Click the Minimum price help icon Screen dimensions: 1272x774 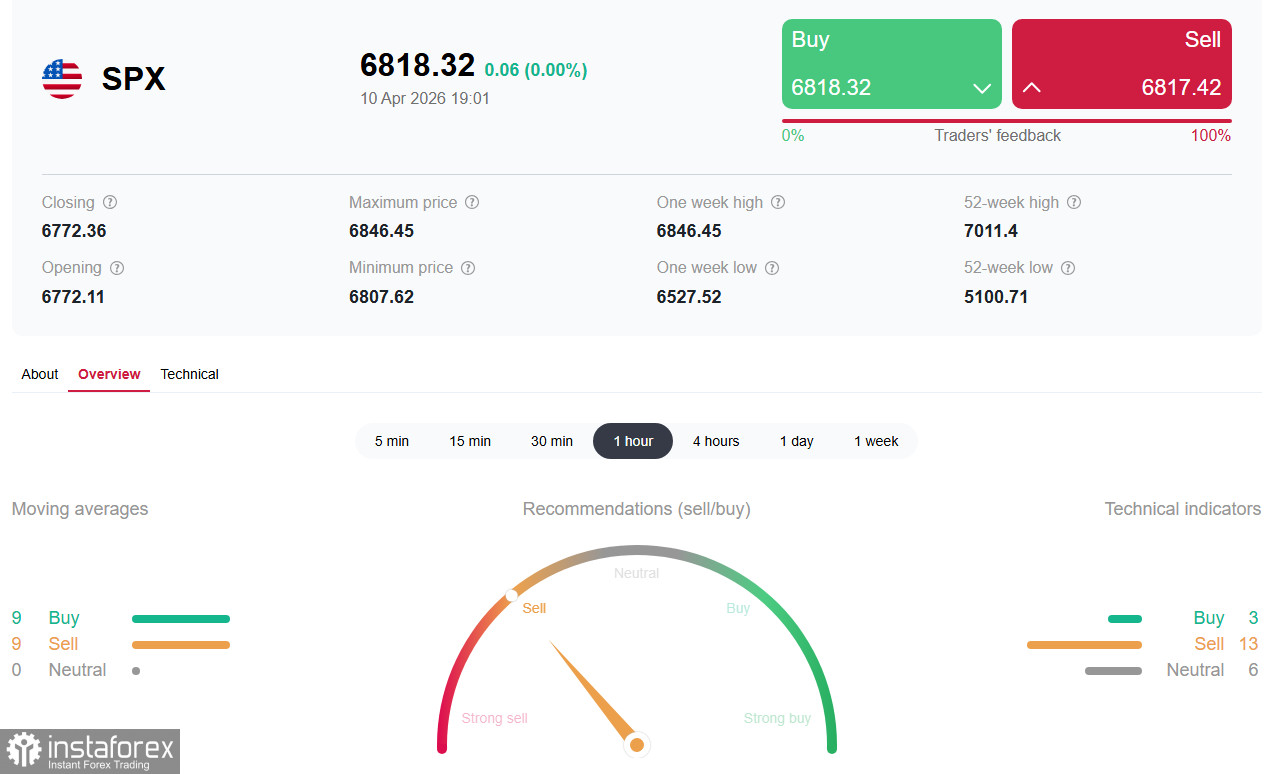pyautogui.click(x=467, y=267)
